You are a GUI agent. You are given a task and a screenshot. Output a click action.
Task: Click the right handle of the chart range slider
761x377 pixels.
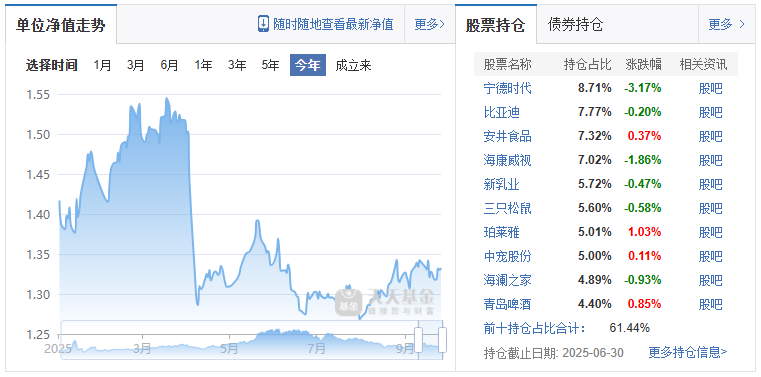click(442, 340)
